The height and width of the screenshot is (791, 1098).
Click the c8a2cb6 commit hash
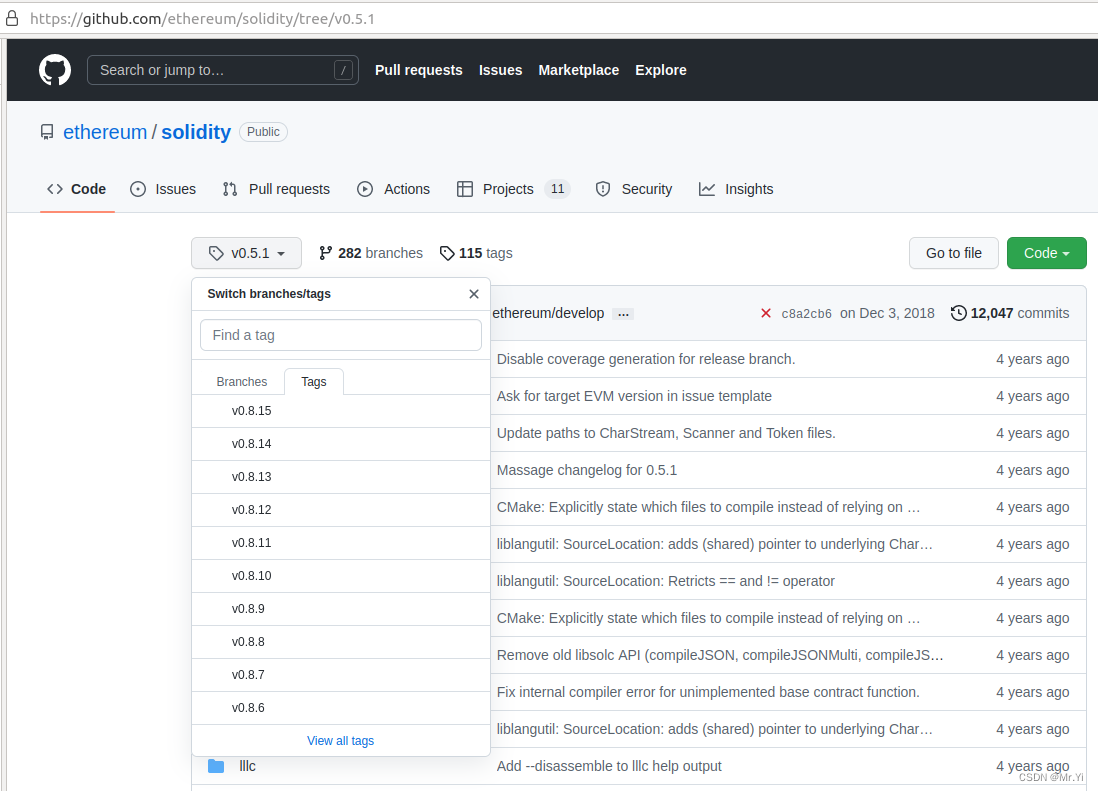click(807, 314)
